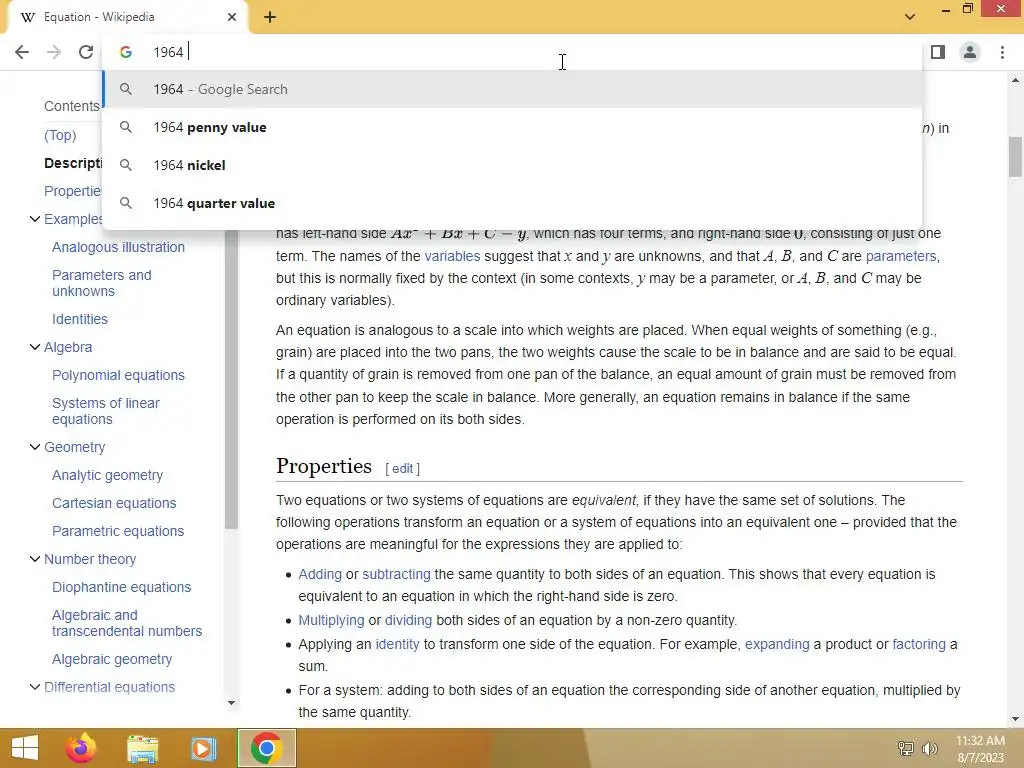Image resolution: width=1024 pixels, height=768 pixels.
Task: Choose the '1964 penny value' suggestion
Action: [x=513, y=127]
